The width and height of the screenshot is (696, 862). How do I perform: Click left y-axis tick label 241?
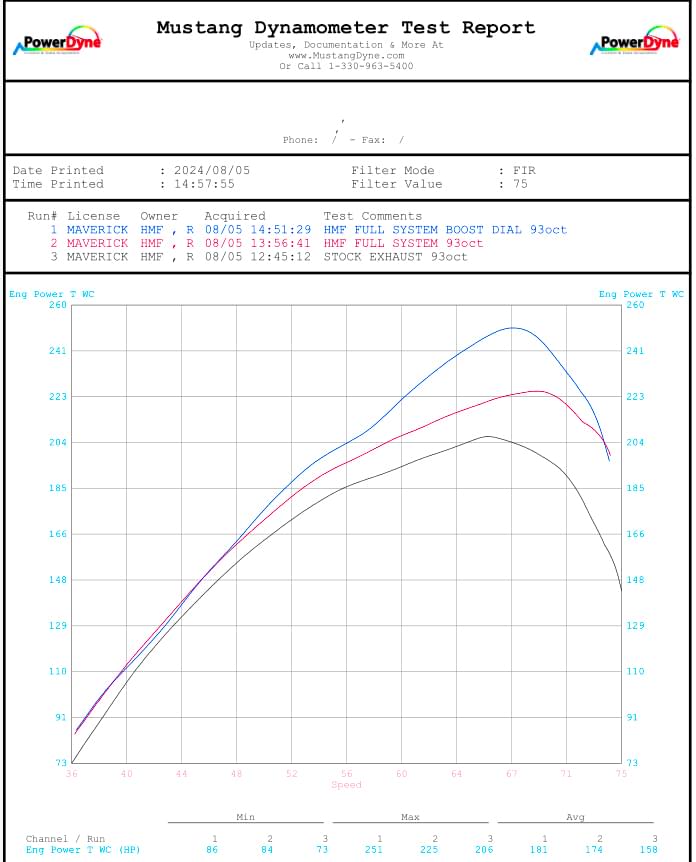pyautogui.click(x=58, y=351)
